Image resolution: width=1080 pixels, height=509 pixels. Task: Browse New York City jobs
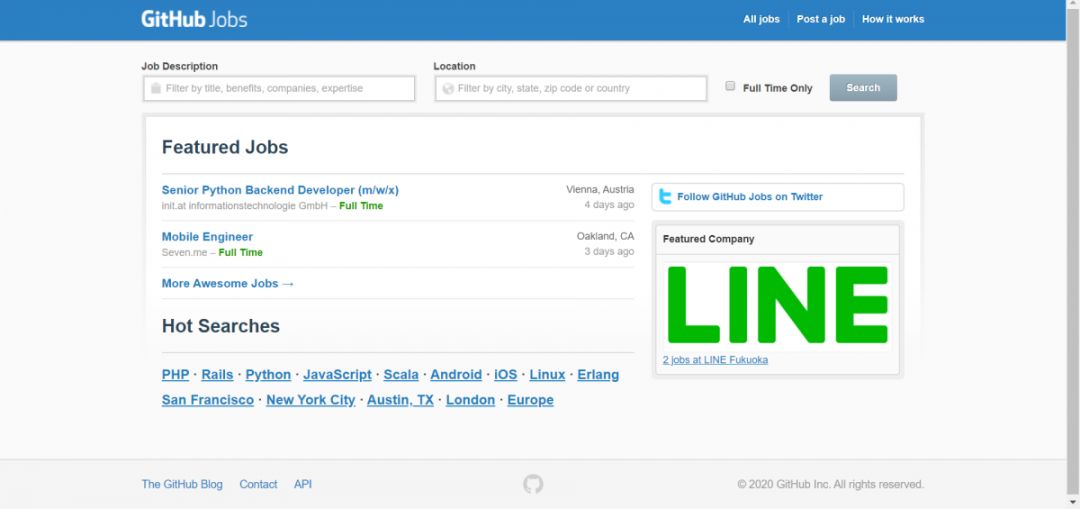[x=311, y=400]
